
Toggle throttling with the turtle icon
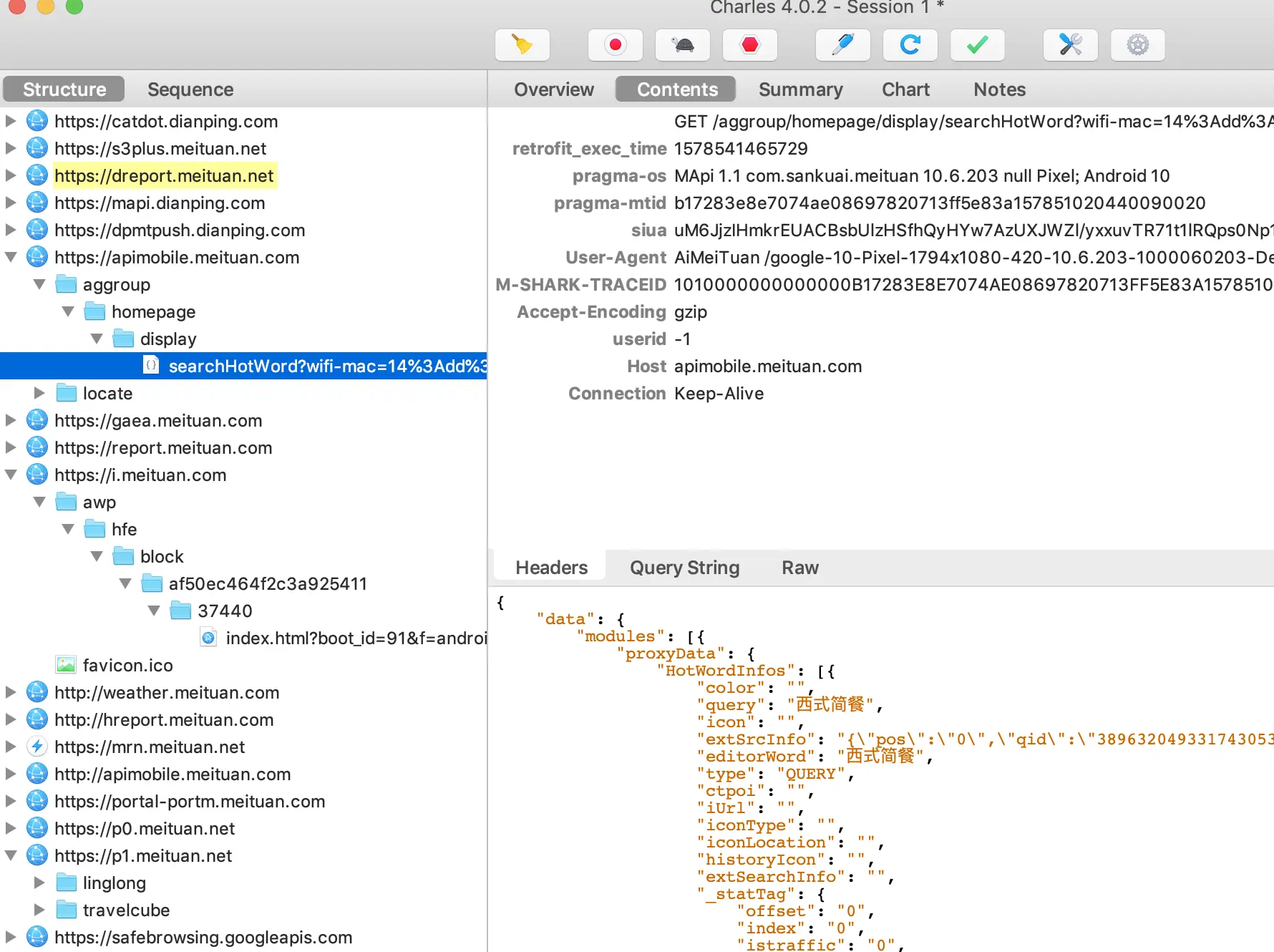point(683,45)
